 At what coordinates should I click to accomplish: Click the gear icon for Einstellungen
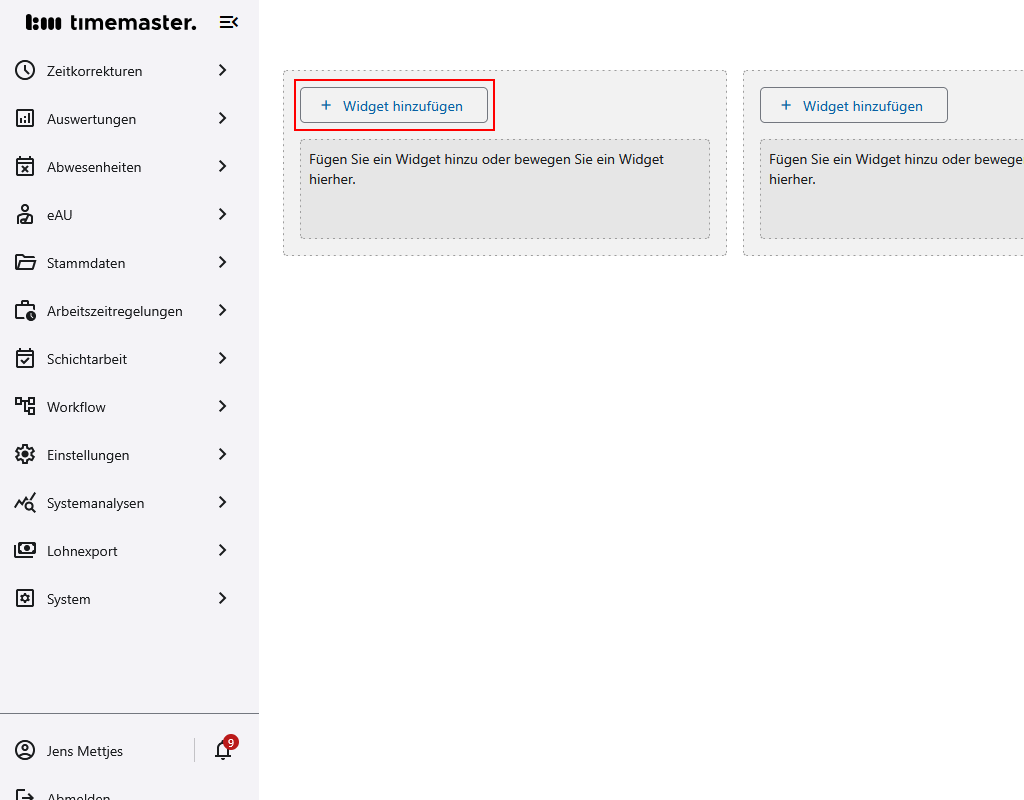(x=25, y=455)
